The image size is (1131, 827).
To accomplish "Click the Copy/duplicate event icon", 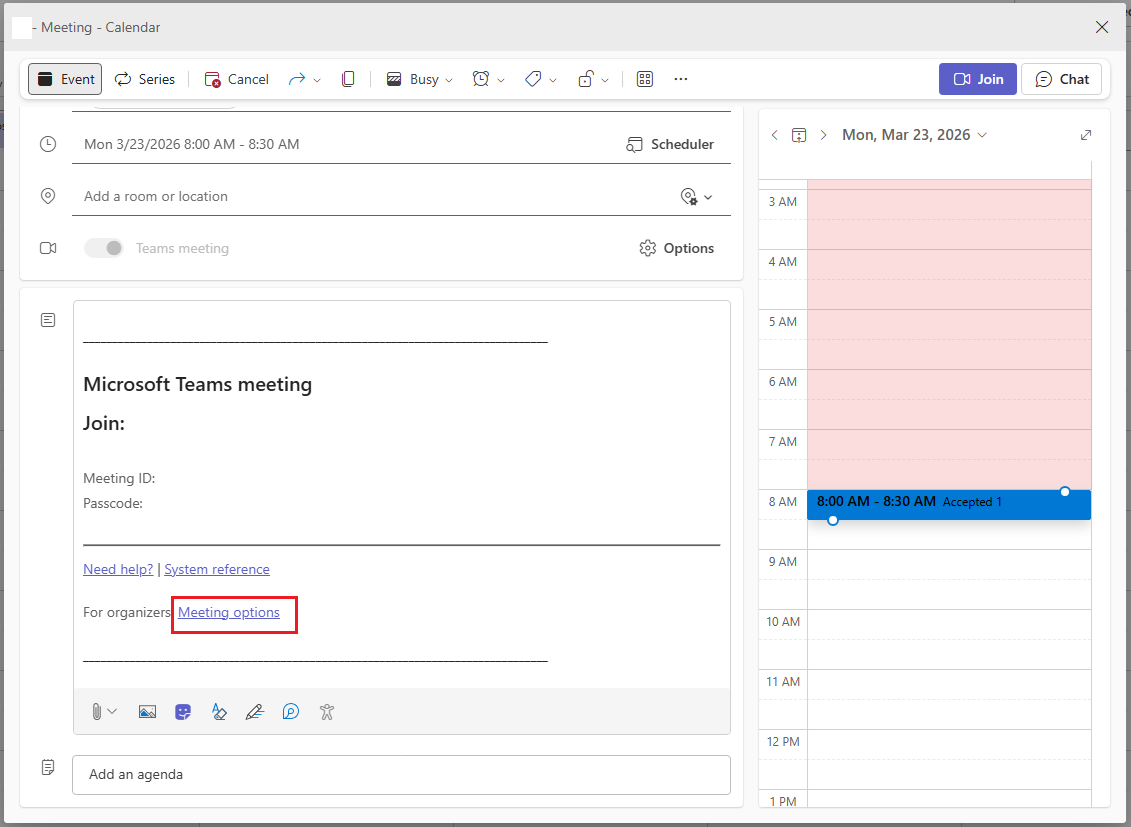I will (x=348, y=79).
